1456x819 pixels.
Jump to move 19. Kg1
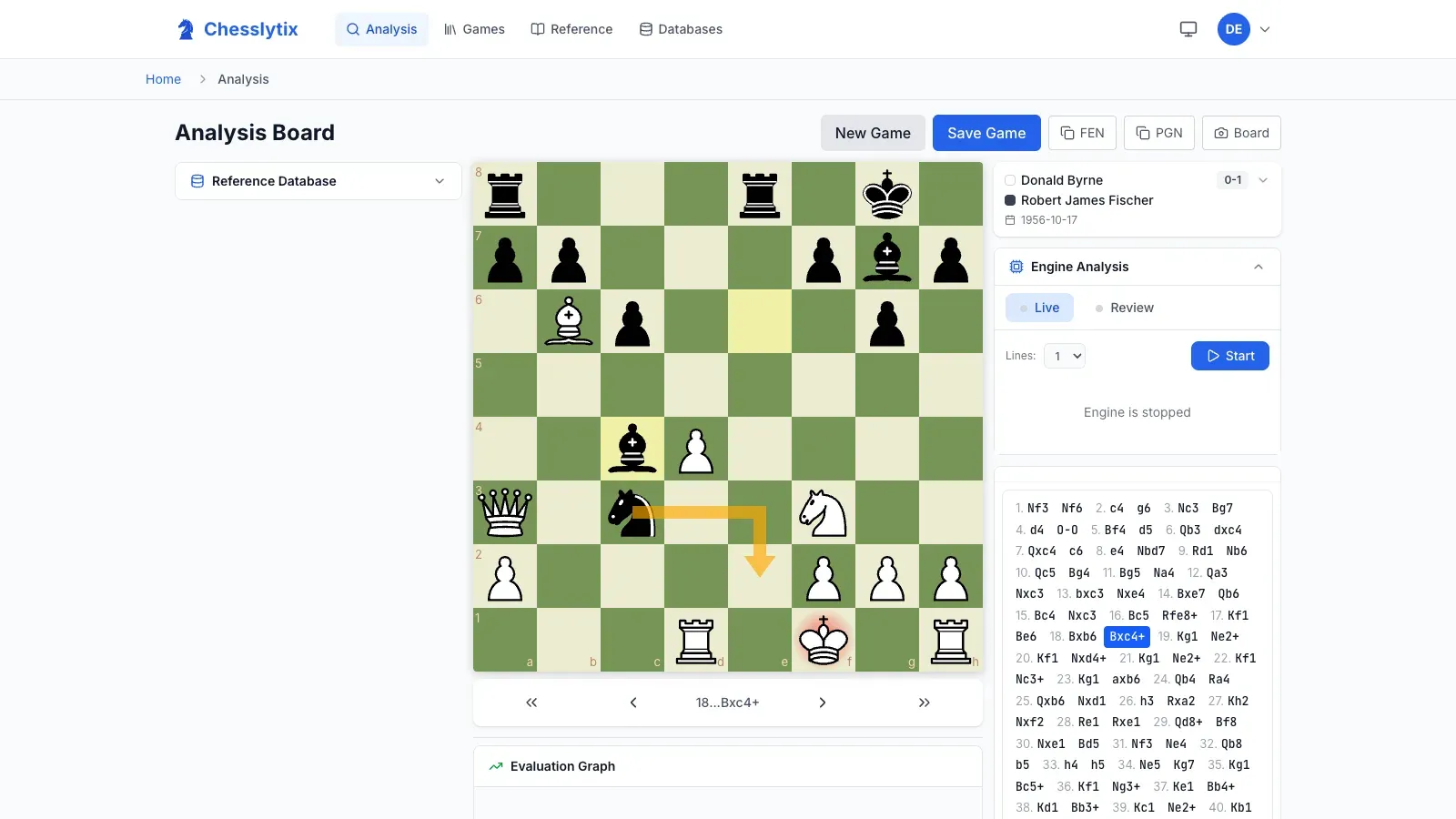(x=1188, y=637)
